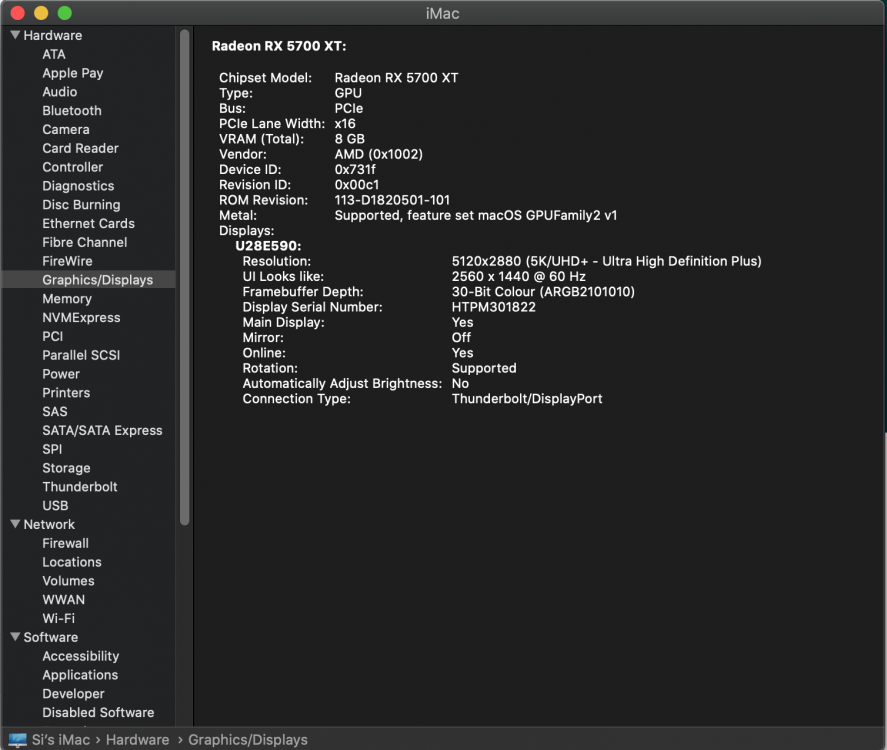Screen dimensions: 887x750
Task: Select Thunderbolt in the sidebar
Action: (x=80, y=486)
